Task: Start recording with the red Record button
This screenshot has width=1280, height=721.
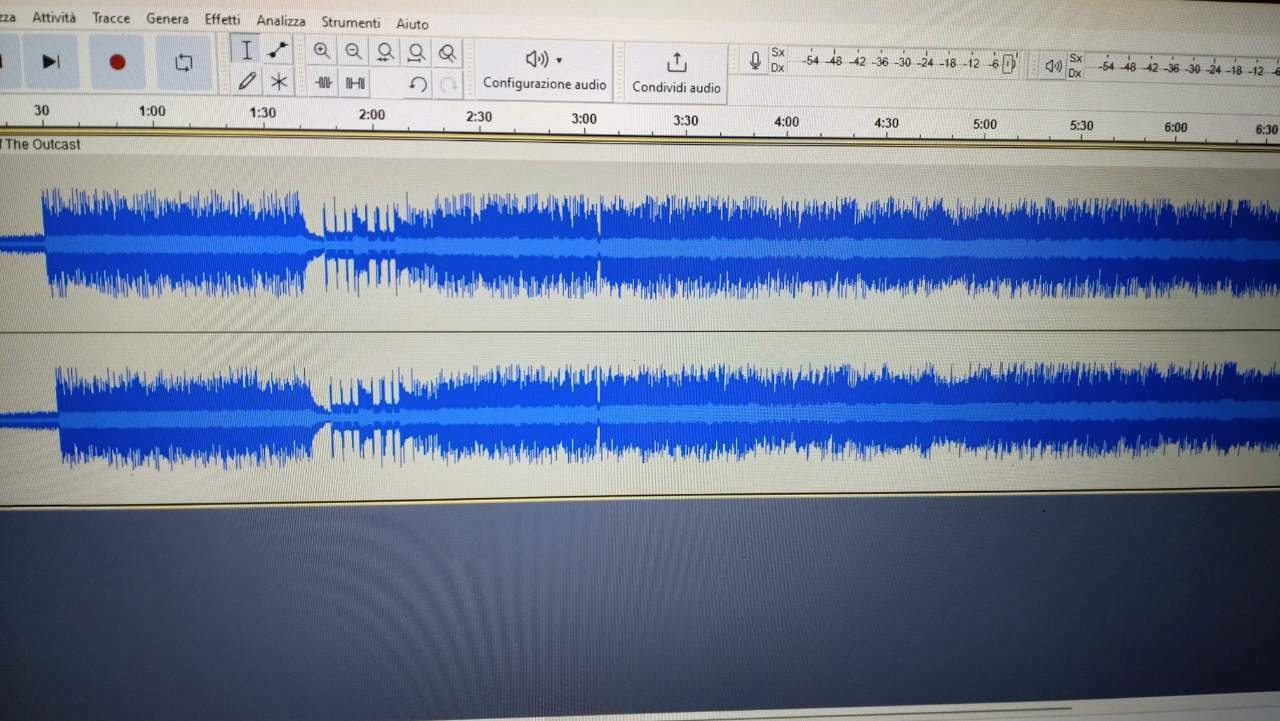Action: click(x=117, y=62)
